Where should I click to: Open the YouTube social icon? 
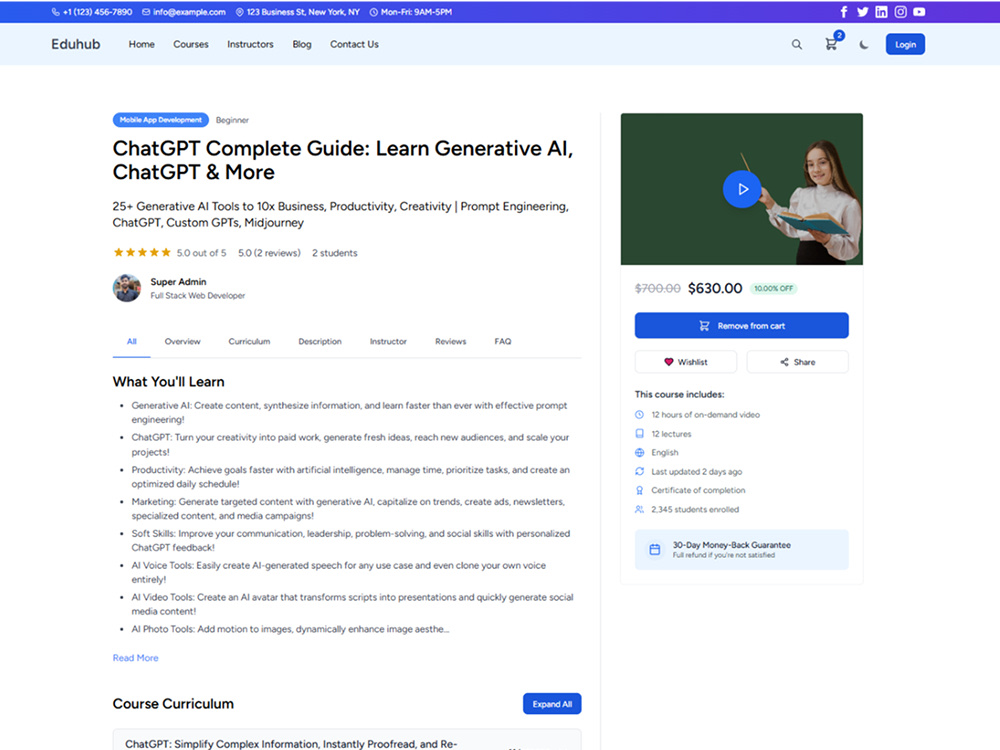coord(919,11)
